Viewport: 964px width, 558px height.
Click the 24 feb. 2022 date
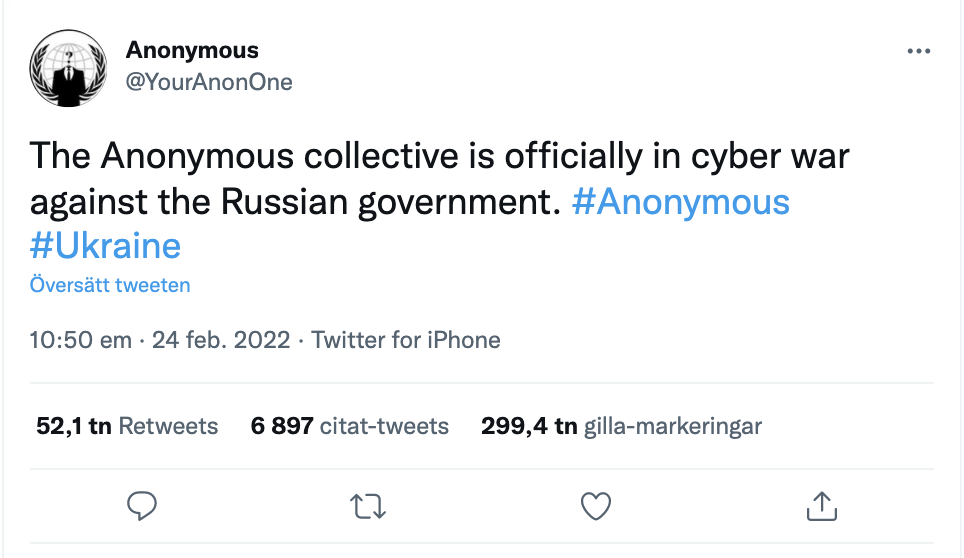(221, 340)
